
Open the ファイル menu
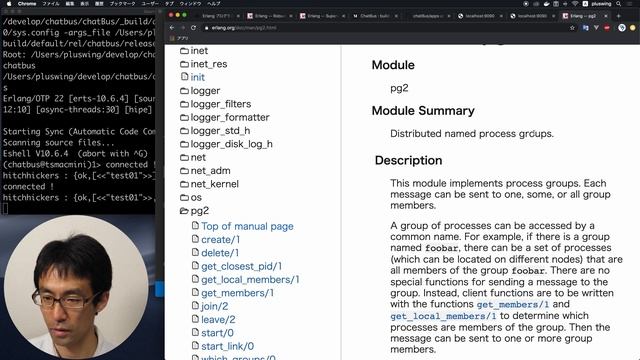coord(51,4)
